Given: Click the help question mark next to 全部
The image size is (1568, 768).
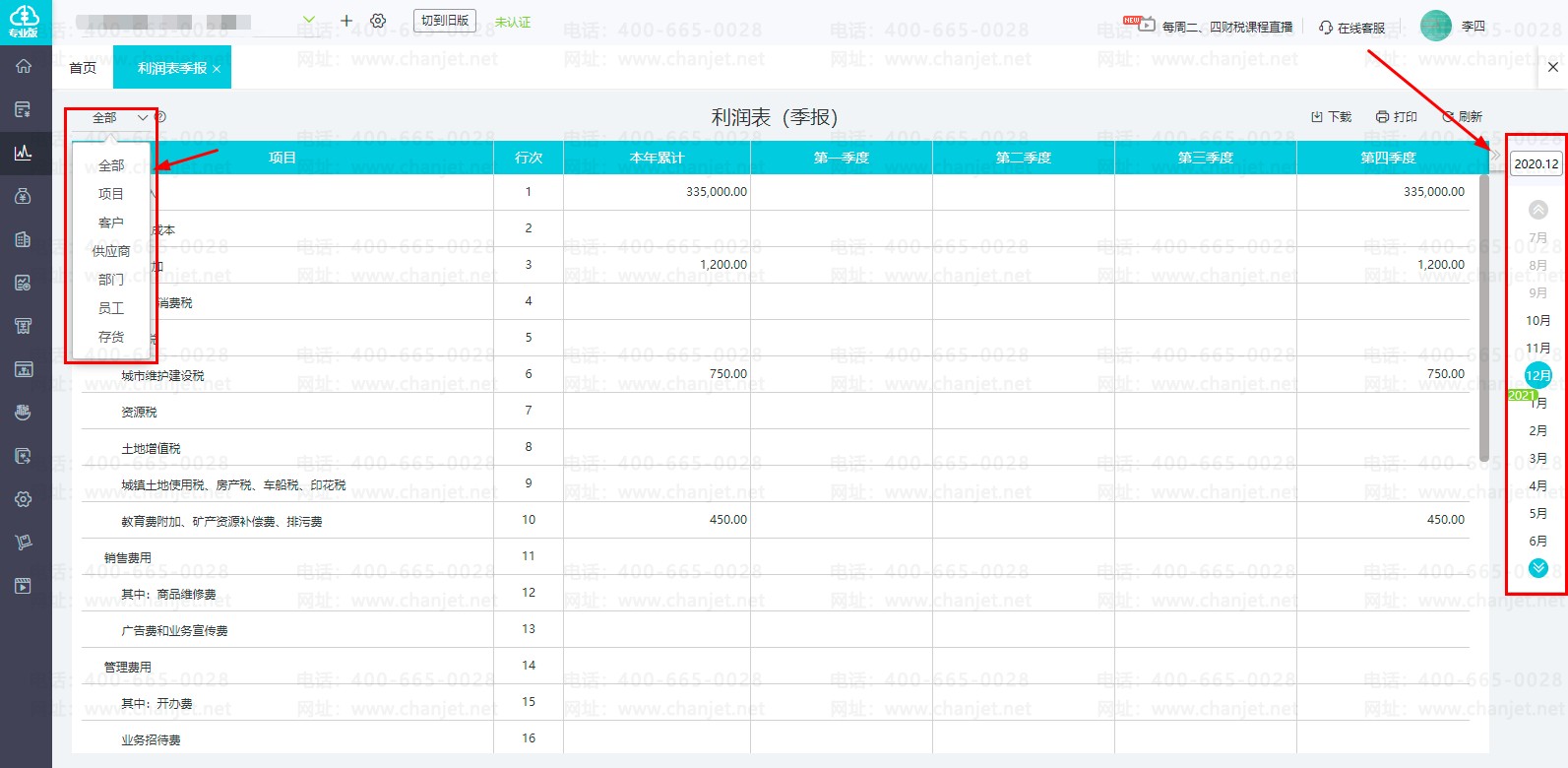Looking at the screenshot, I should (160, 117).
